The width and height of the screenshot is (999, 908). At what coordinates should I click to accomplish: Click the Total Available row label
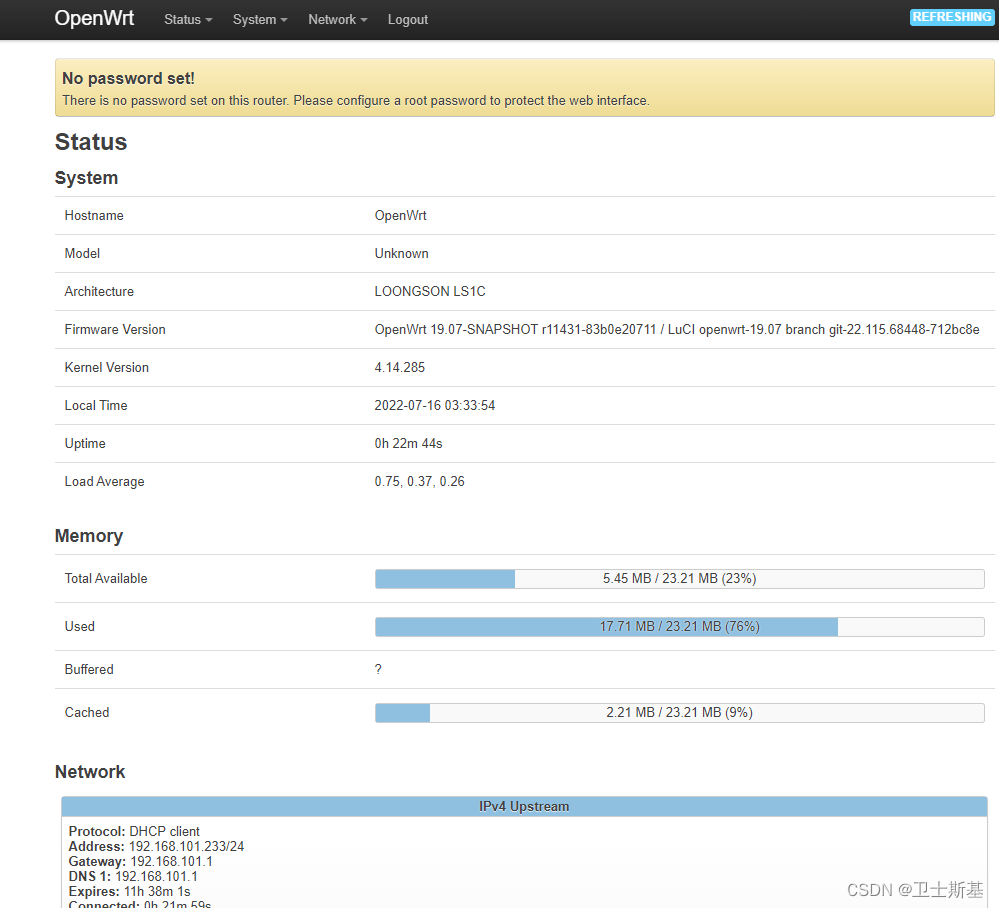click(106, 579)
